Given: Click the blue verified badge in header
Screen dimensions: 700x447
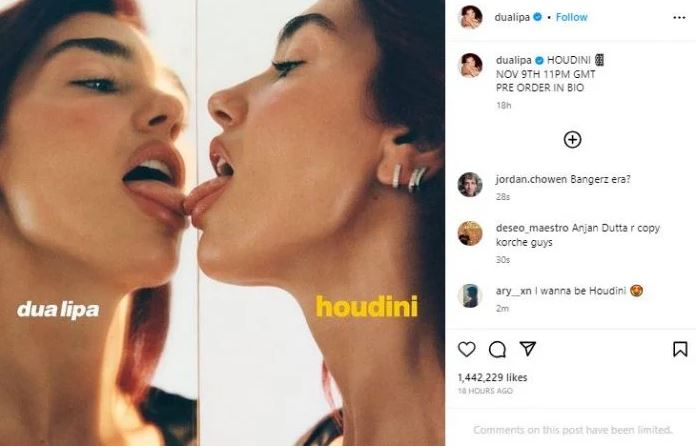Looking at the screenshot, I should [x=538, y=17].
